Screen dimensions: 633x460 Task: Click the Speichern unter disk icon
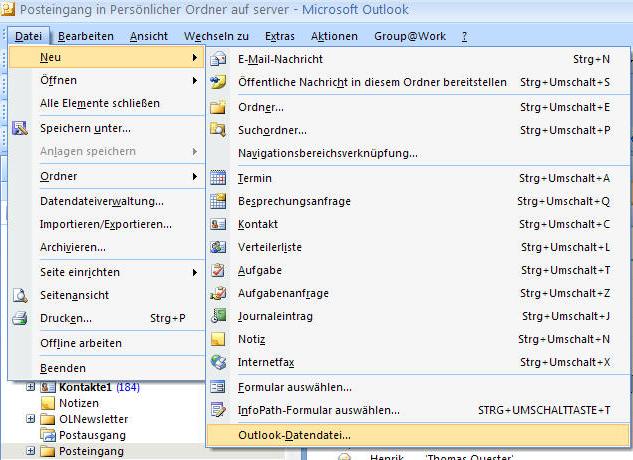point(20,128)
